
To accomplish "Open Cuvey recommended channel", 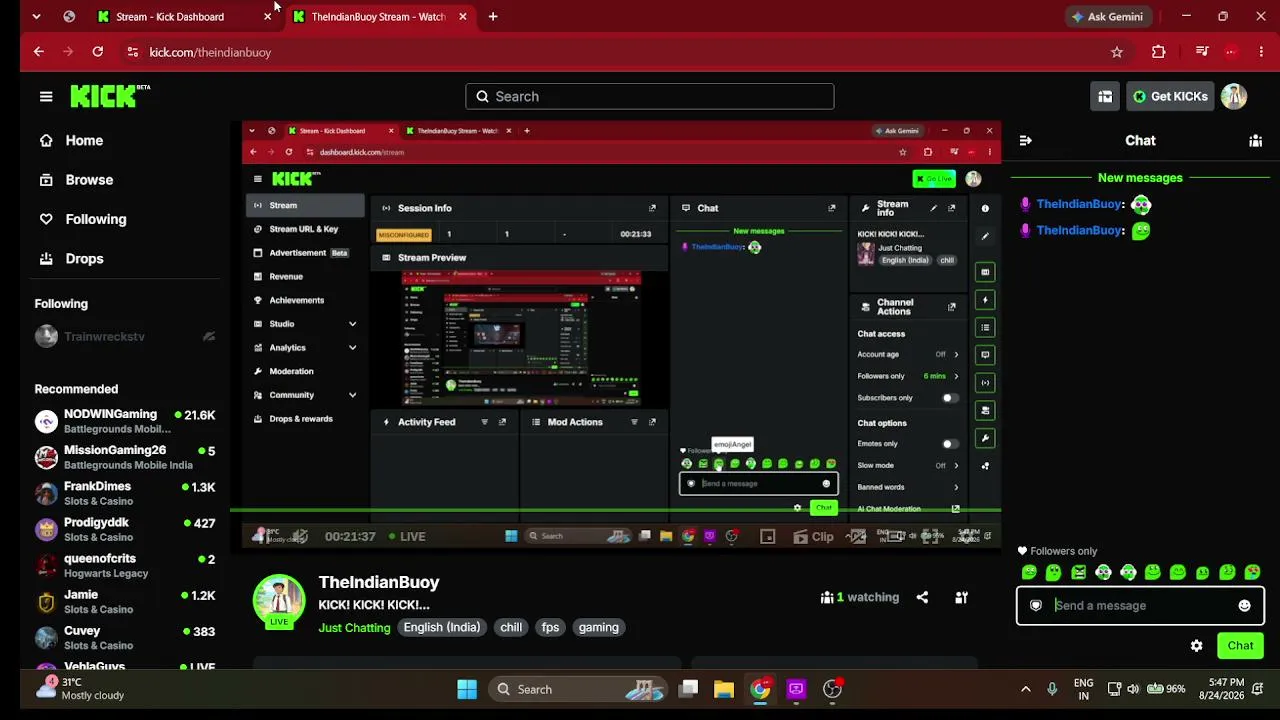I will coord(125,637).
